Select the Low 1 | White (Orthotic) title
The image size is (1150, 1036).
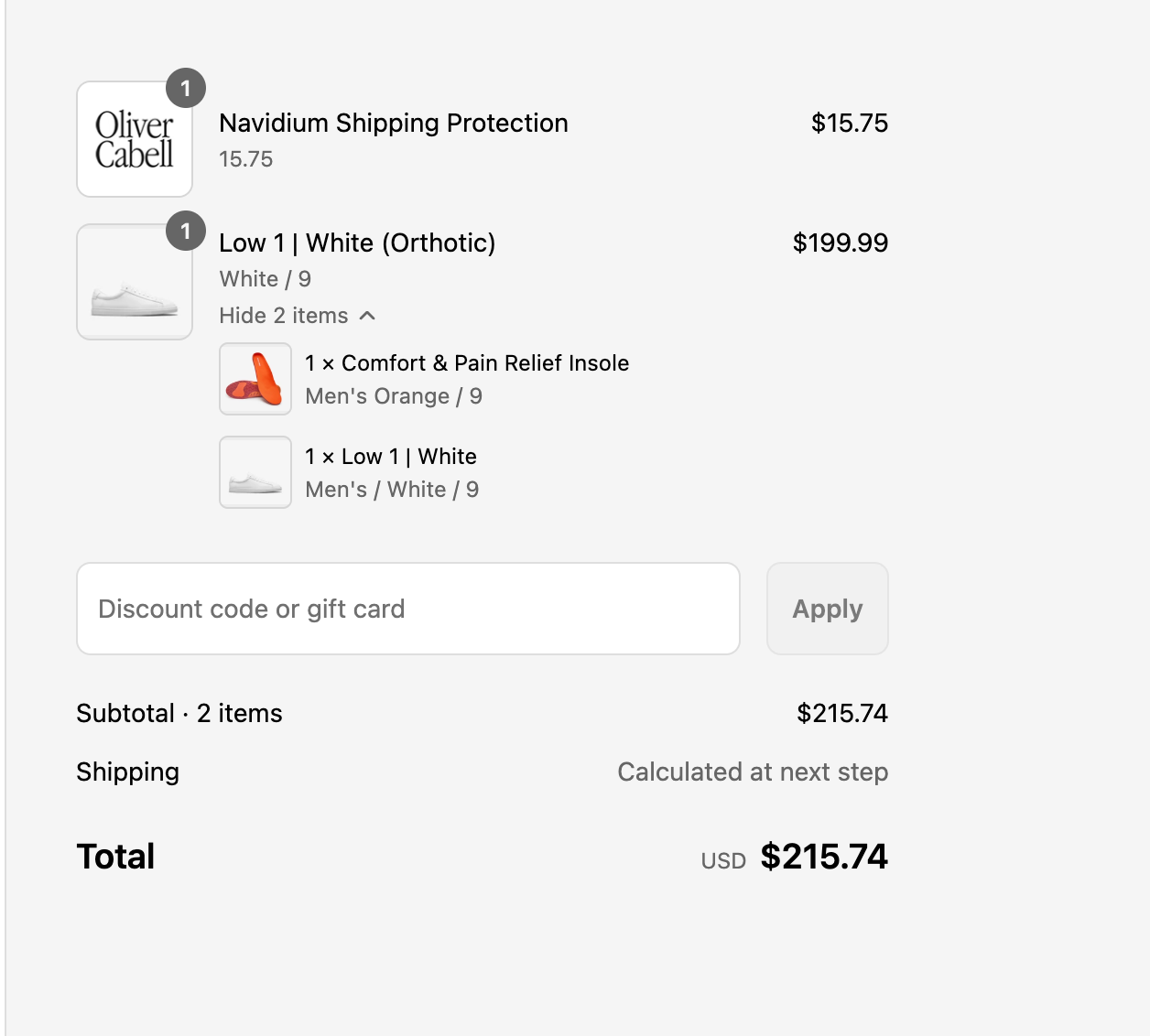[357, 243]
